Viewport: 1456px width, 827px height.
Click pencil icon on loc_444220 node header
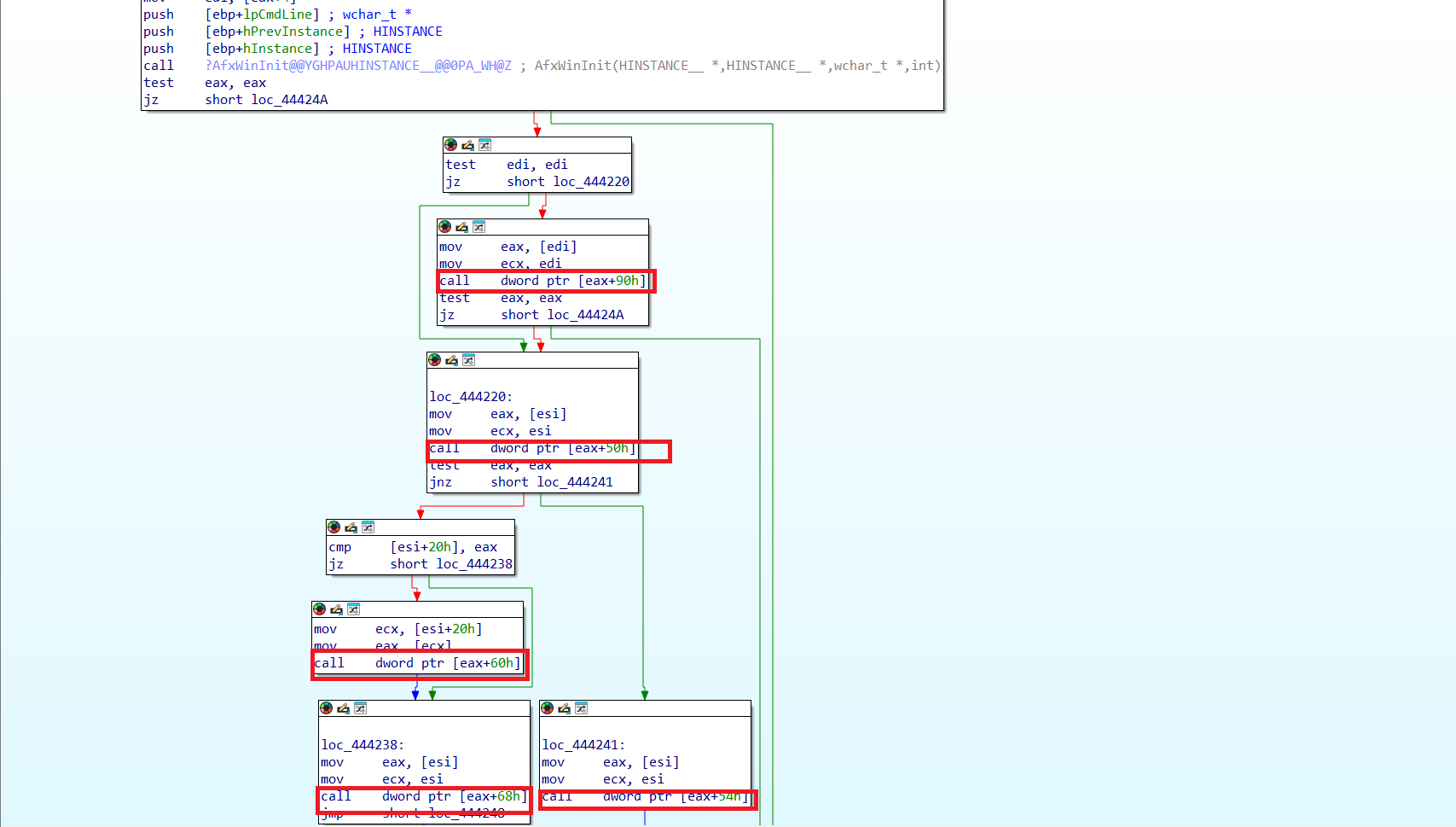pyautogui.click(x=451, y=360)
